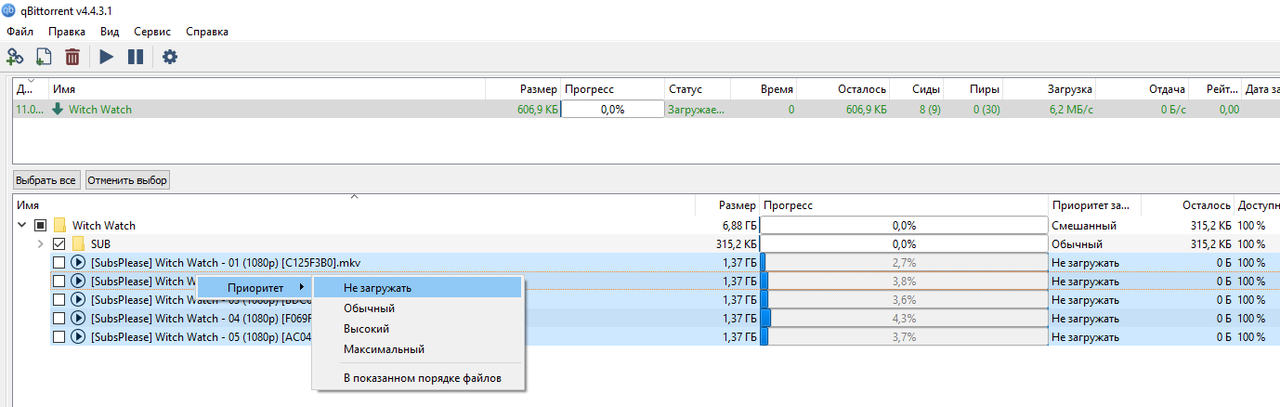Open the Приоритет submenu entry
1280x407 pixels.
click(254, 287)
